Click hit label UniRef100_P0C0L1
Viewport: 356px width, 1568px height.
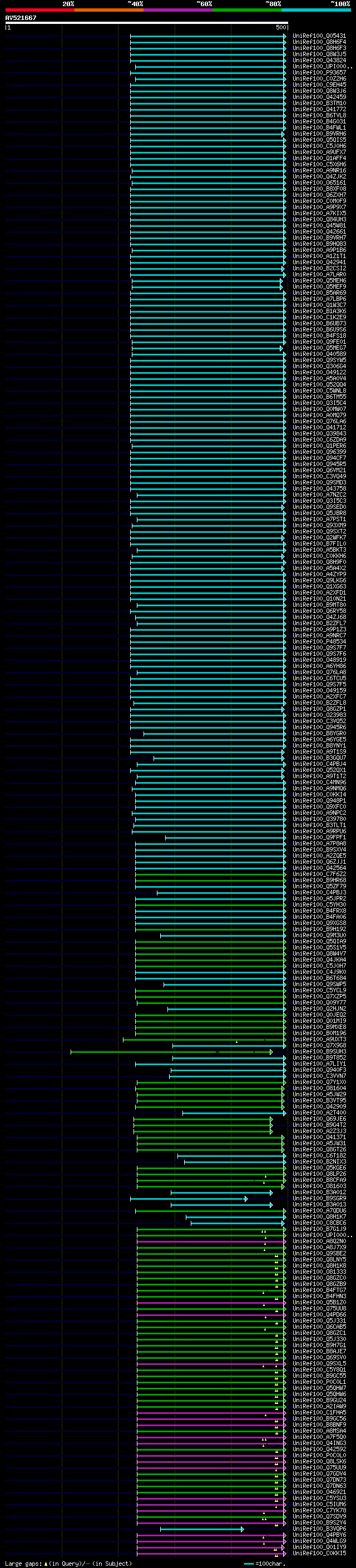click(319, 1382)
